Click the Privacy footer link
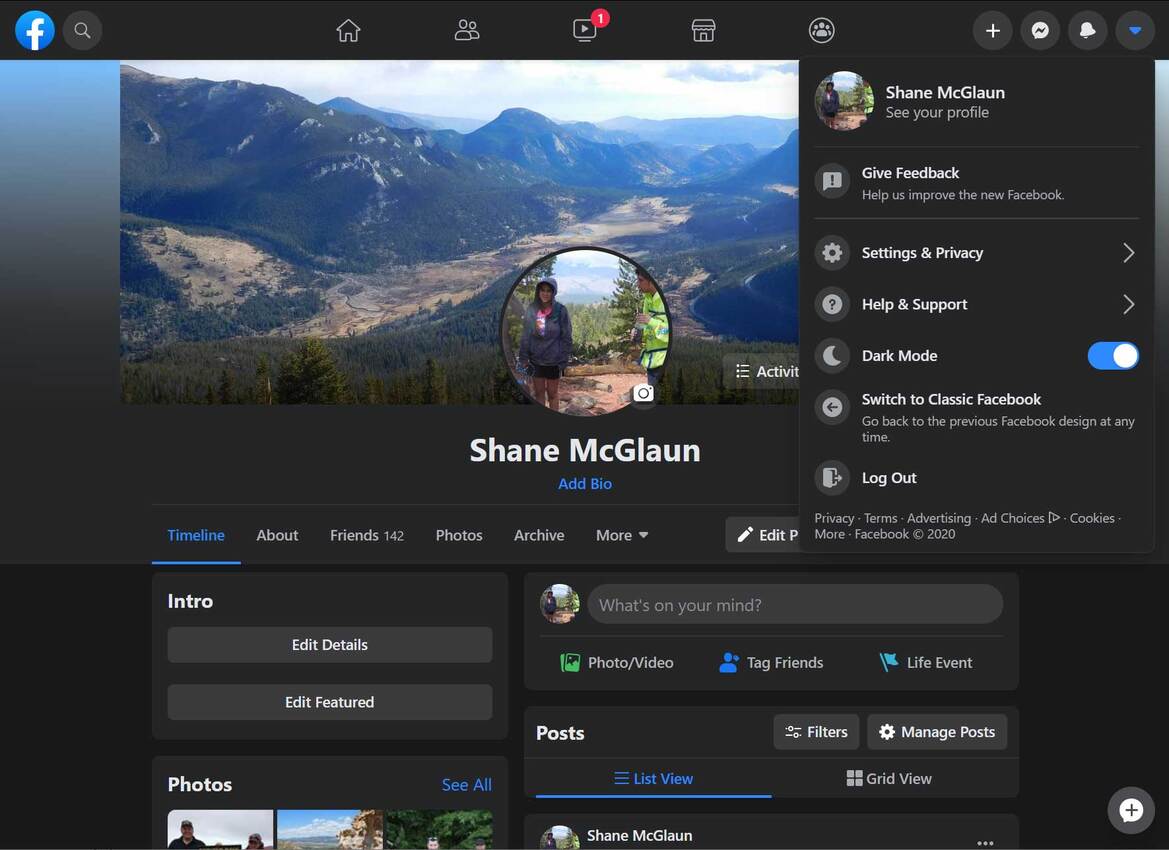Viewport: 1169px width, 850px height. click(834, 518)
